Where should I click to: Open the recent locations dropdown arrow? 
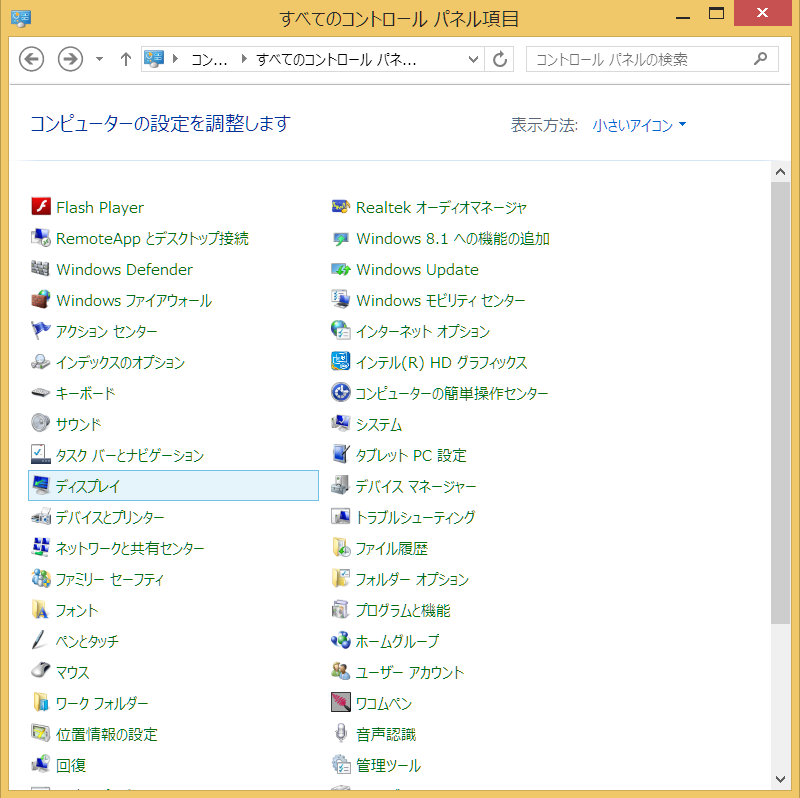click(99, 59)
